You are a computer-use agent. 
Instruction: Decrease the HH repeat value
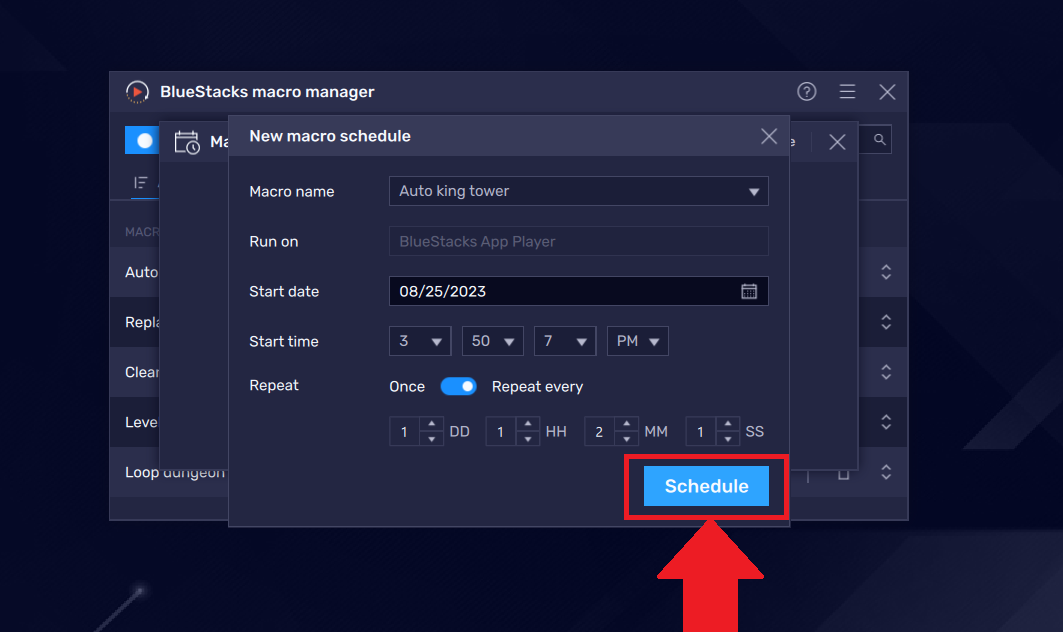(527, 439)
